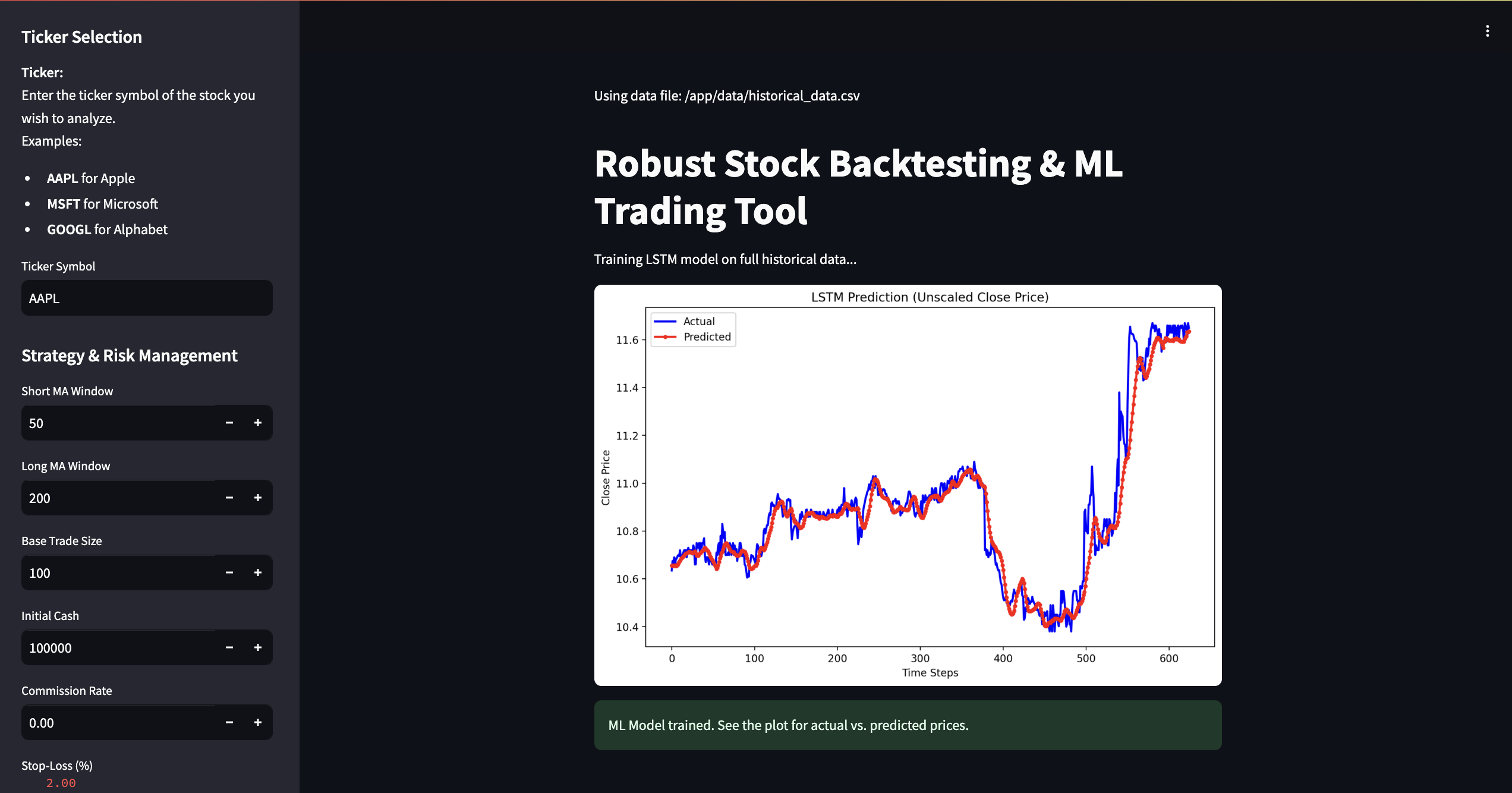1512x793 pixels.
Task: Click the Commission Rate value field
Action: [x=119, y=723]
